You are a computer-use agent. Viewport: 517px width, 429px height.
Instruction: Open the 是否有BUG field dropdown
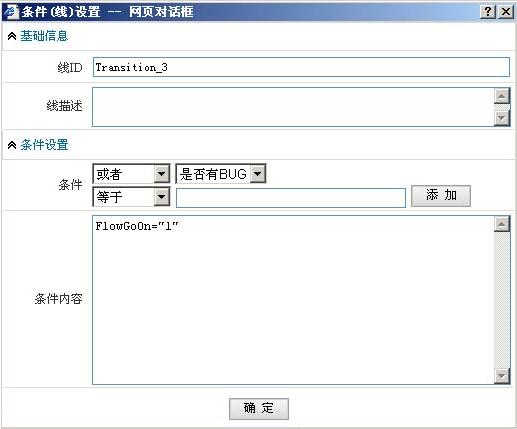[x=221, y=174]
